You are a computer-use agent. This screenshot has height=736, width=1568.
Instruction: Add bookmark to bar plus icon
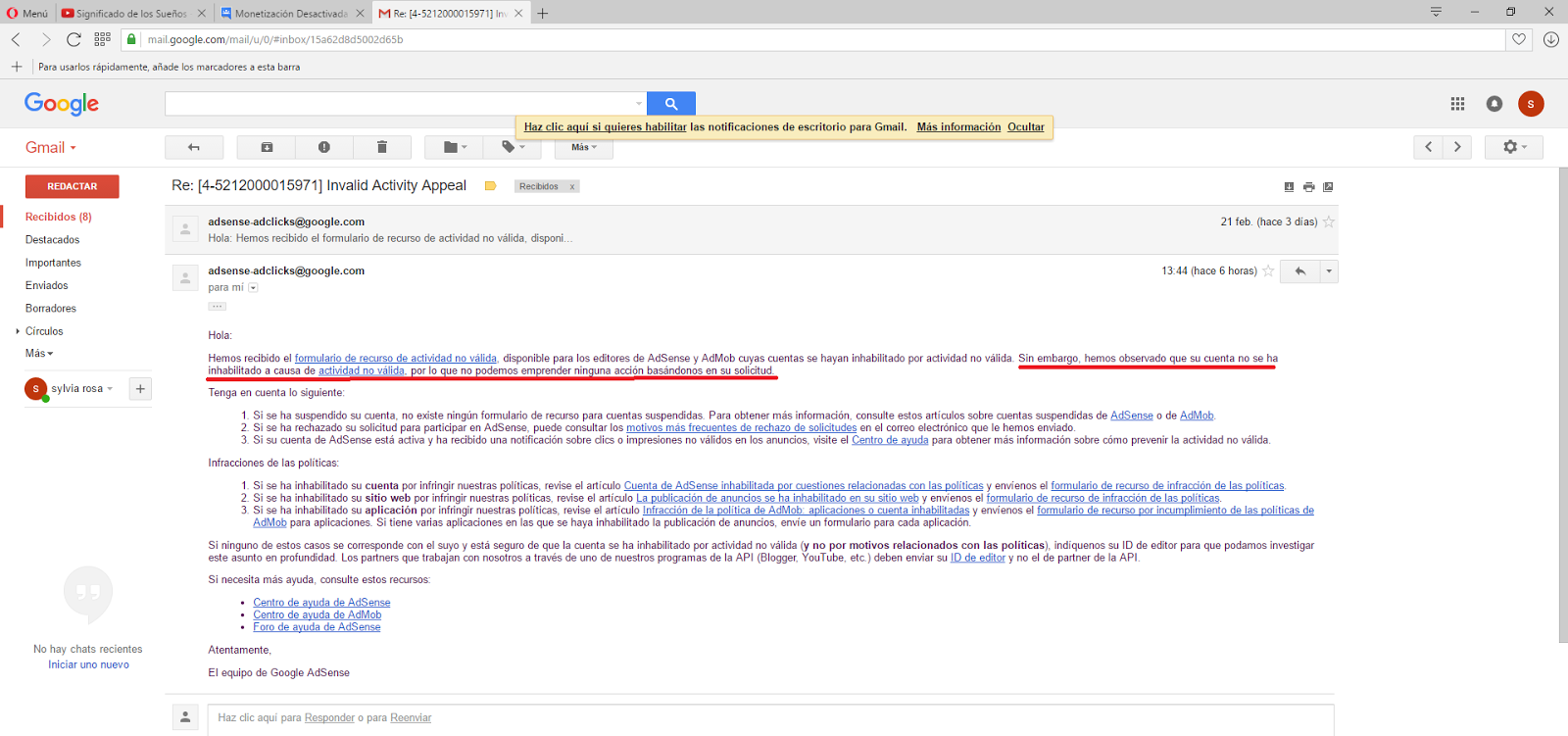[17, 67]
